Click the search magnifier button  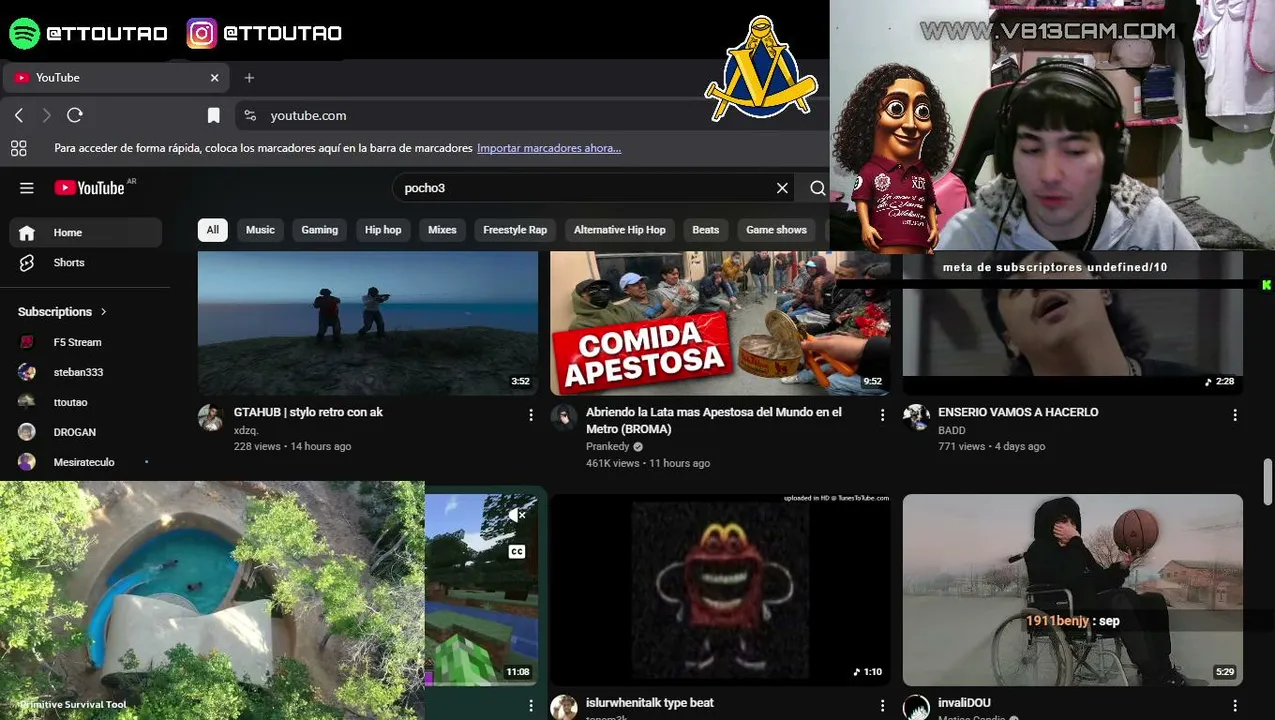click(817, 188)
